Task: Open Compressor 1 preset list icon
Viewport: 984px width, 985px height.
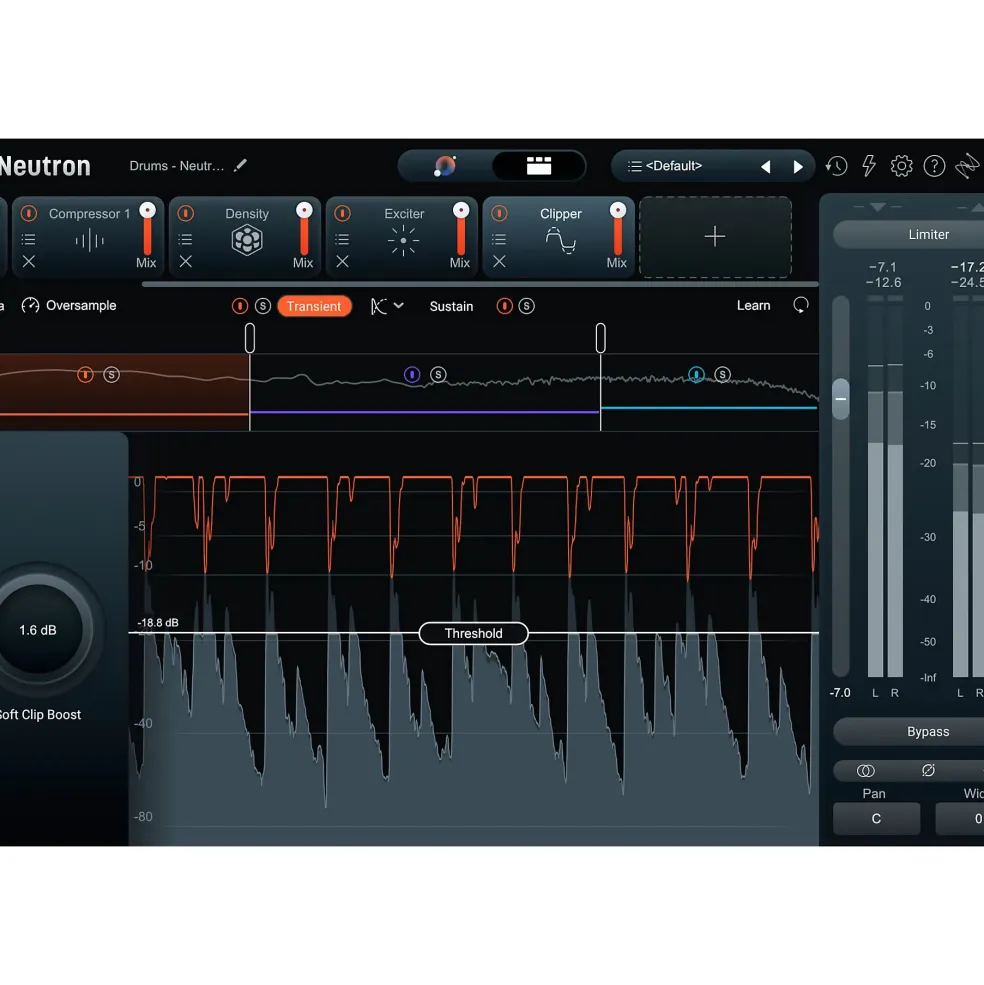Action: pos(28,239)
